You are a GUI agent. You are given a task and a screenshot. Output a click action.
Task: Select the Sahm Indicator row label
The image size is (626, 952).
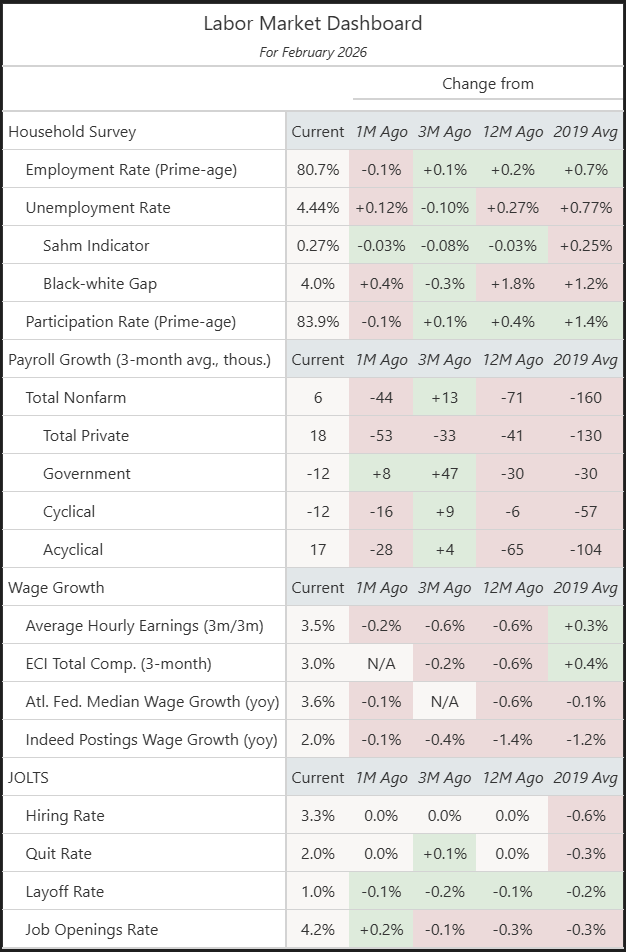(96, 246)
